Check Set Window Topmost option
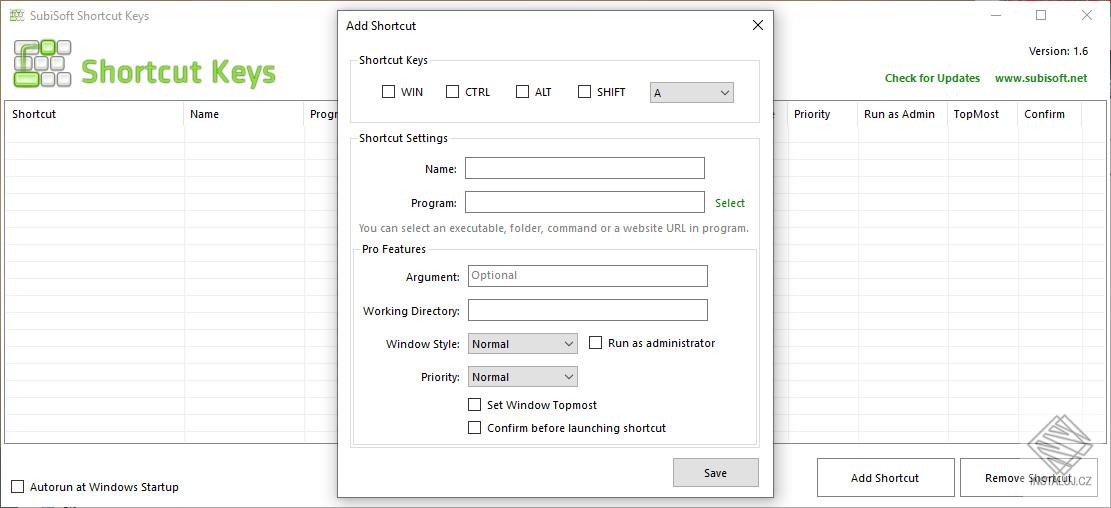The width and height of the screenshot is (1111, 508). (x=475, y=405)
